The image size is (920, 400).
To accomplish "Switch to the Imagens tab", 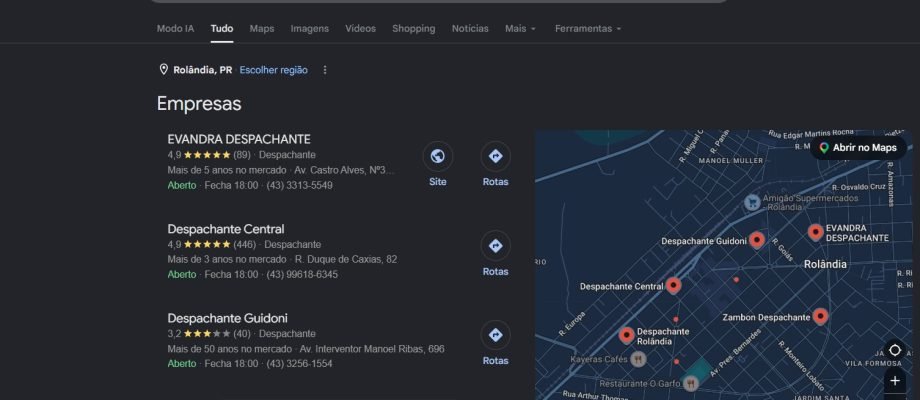I will (310, 28).
